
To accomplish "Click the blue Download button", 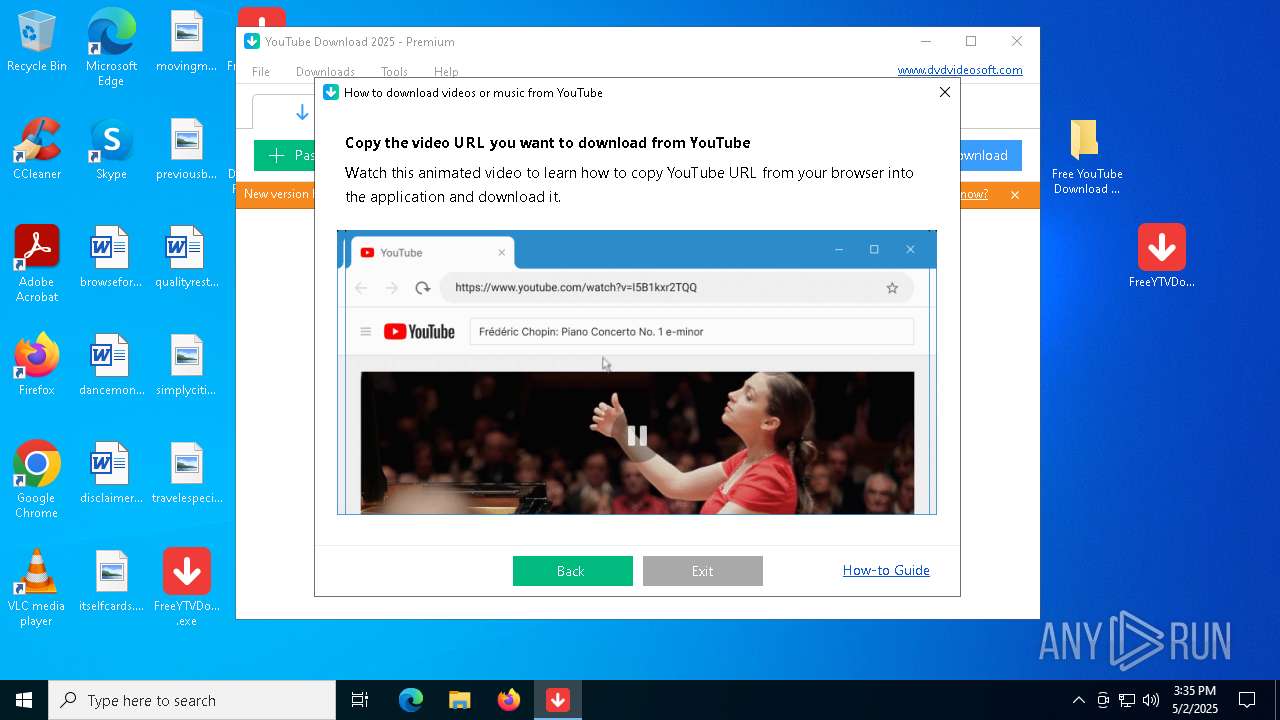I will click(x=990, y=155).
